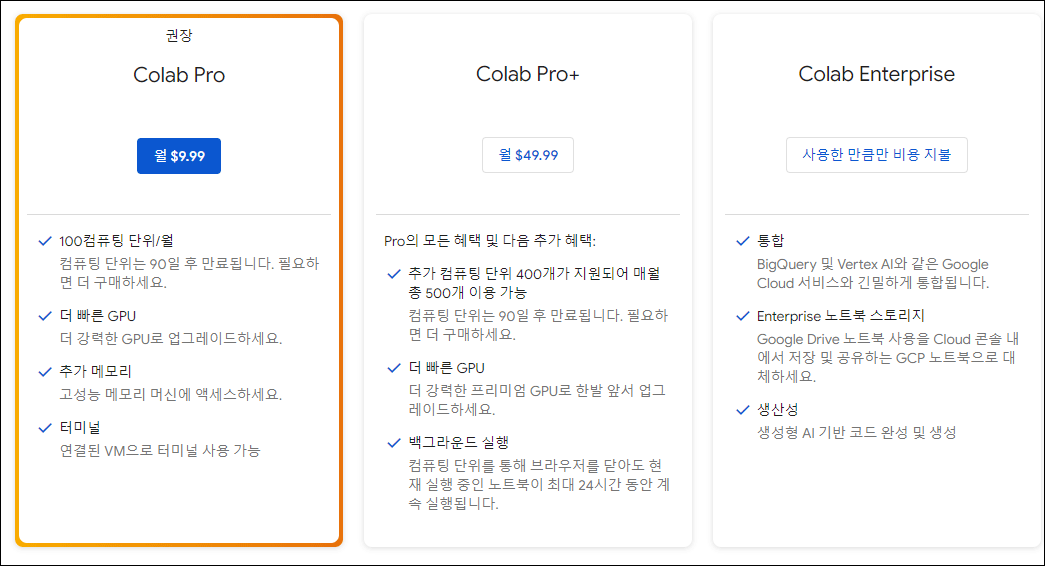The width and height of the screenshot is (1045, 566).
Task: Click the checkmark beside 추가 메모리
Action: (45, 372)
